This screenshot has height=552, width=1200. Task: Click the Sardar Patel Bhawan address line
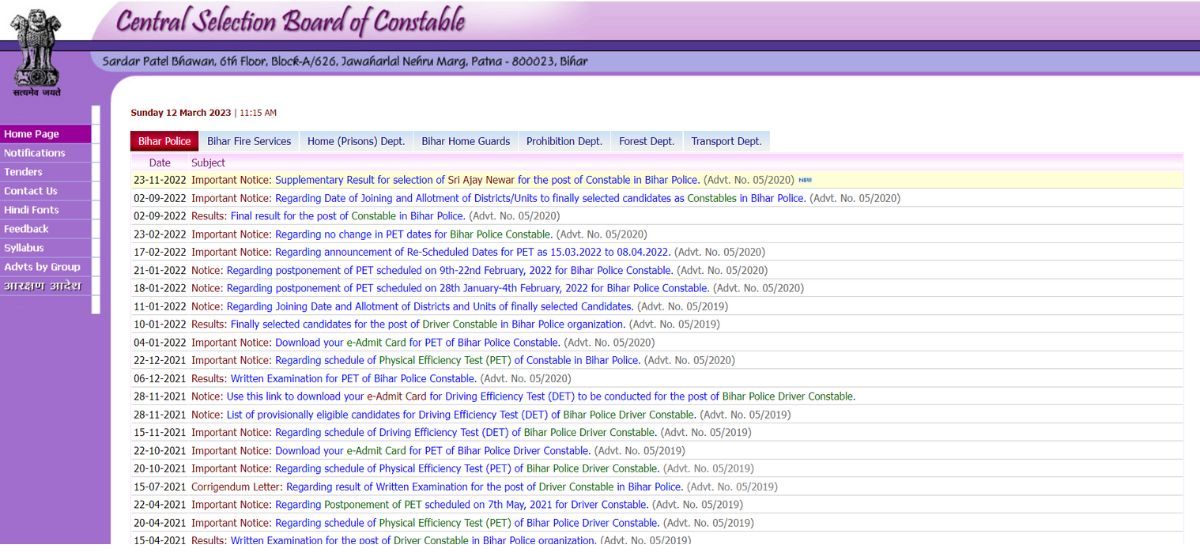pyautogui.click(x=345, y=61)
